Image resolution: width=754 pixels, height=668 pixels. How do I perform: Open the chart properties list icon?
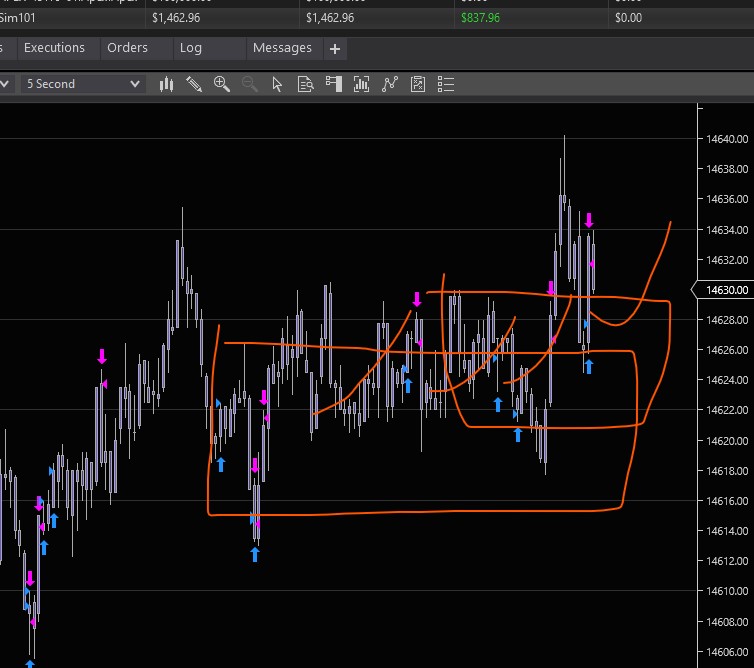tap(446, 84)
